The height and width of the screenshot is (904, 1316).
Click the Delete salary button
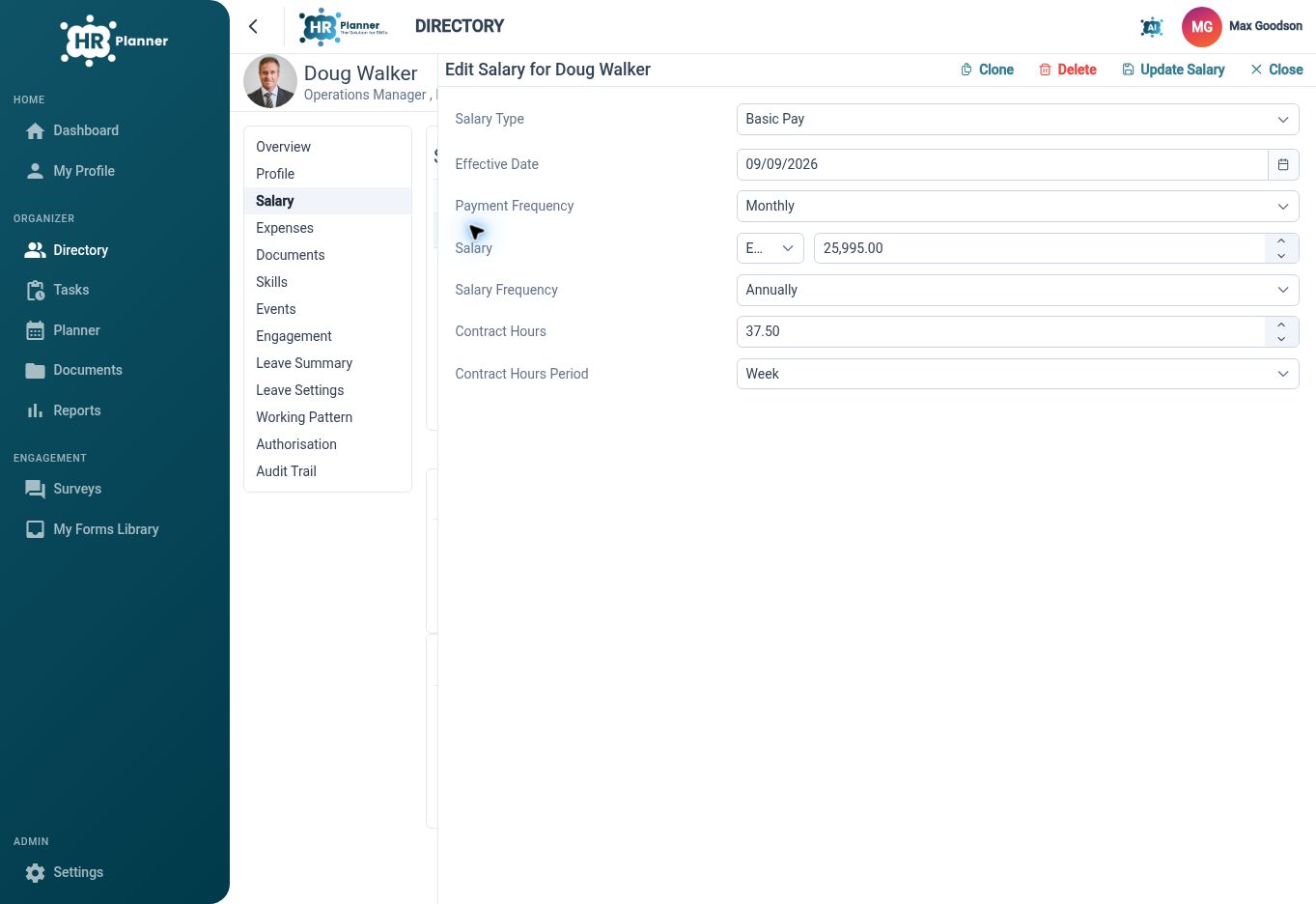click(1068, 70)
